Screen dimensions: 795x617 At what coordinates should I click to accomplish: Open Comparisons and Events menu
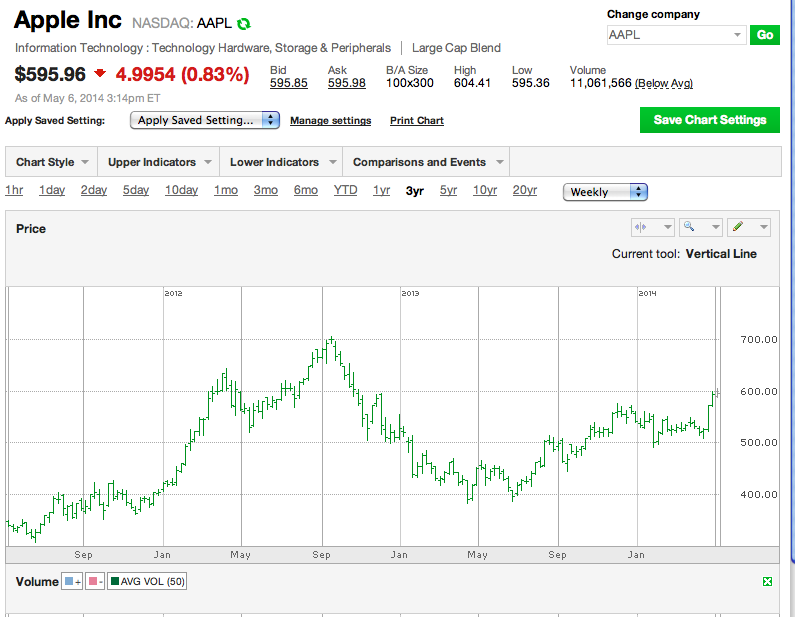(427, 162)
